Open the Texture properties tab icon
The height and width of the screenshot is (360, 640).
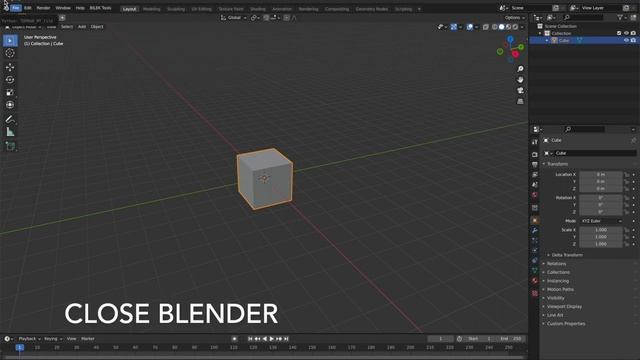535,293
